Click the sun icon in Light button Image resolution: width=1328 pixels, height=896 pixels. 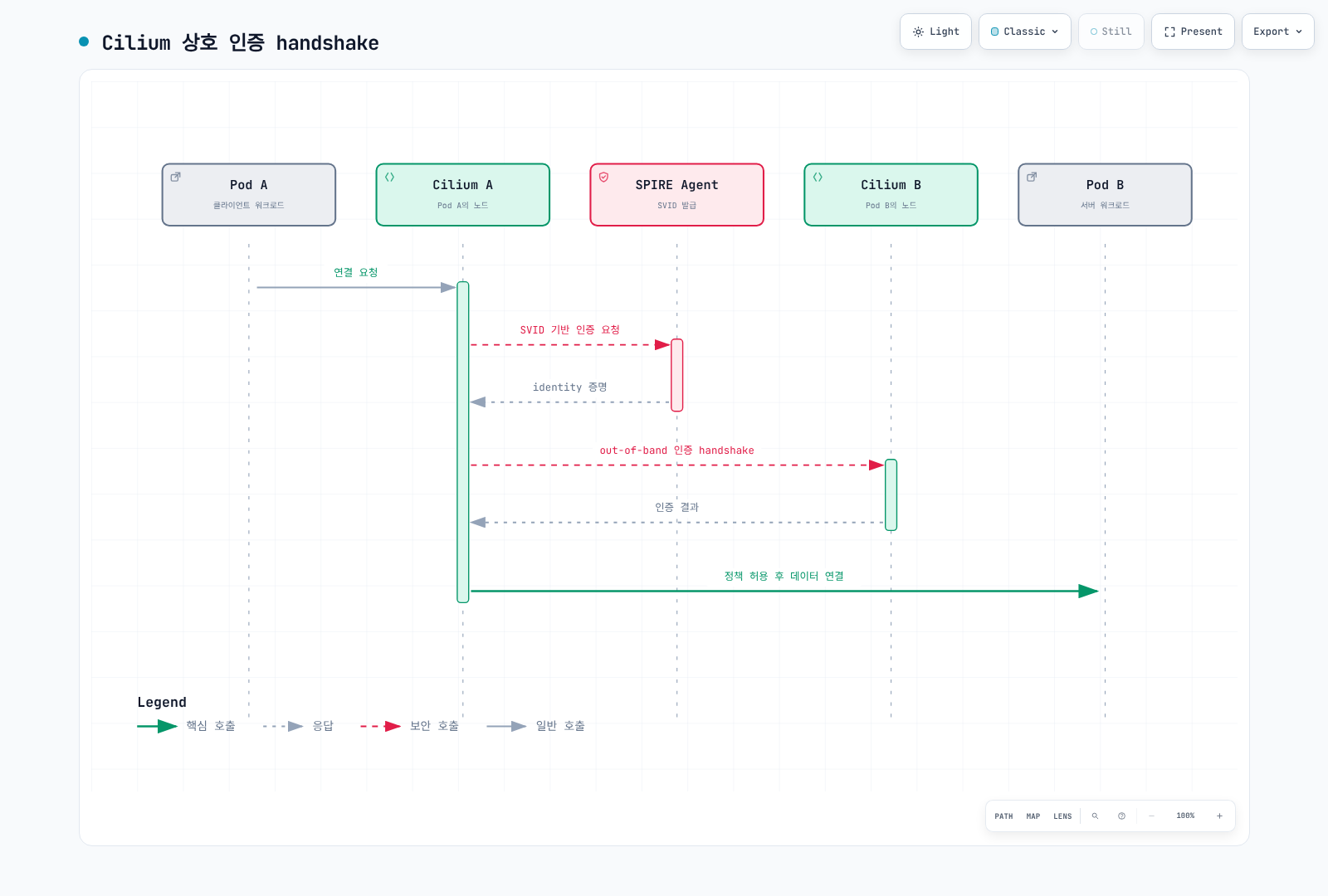click(x=918, y=32)
